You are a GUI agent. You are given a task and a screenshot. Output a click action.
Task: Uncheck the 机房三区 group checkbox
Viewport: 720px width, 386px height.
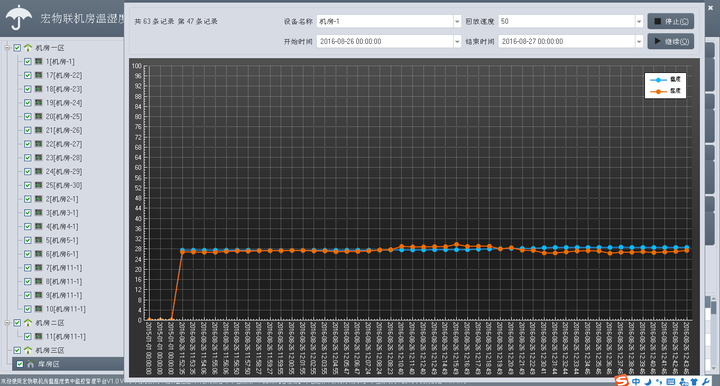tap(17, 350)
